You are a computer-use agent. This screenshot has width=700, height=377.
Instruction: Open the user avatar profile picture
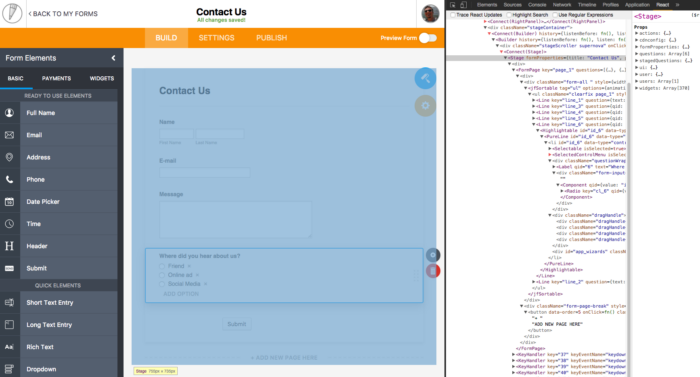430,14
